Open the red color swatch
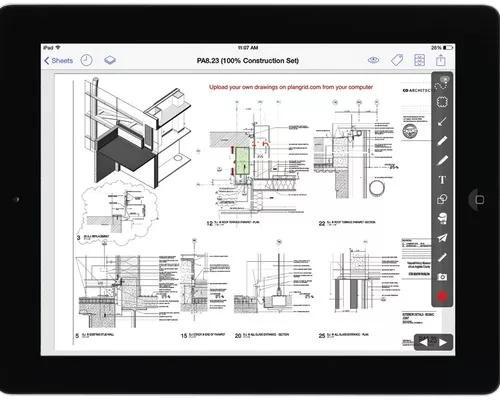 [442, 296]
